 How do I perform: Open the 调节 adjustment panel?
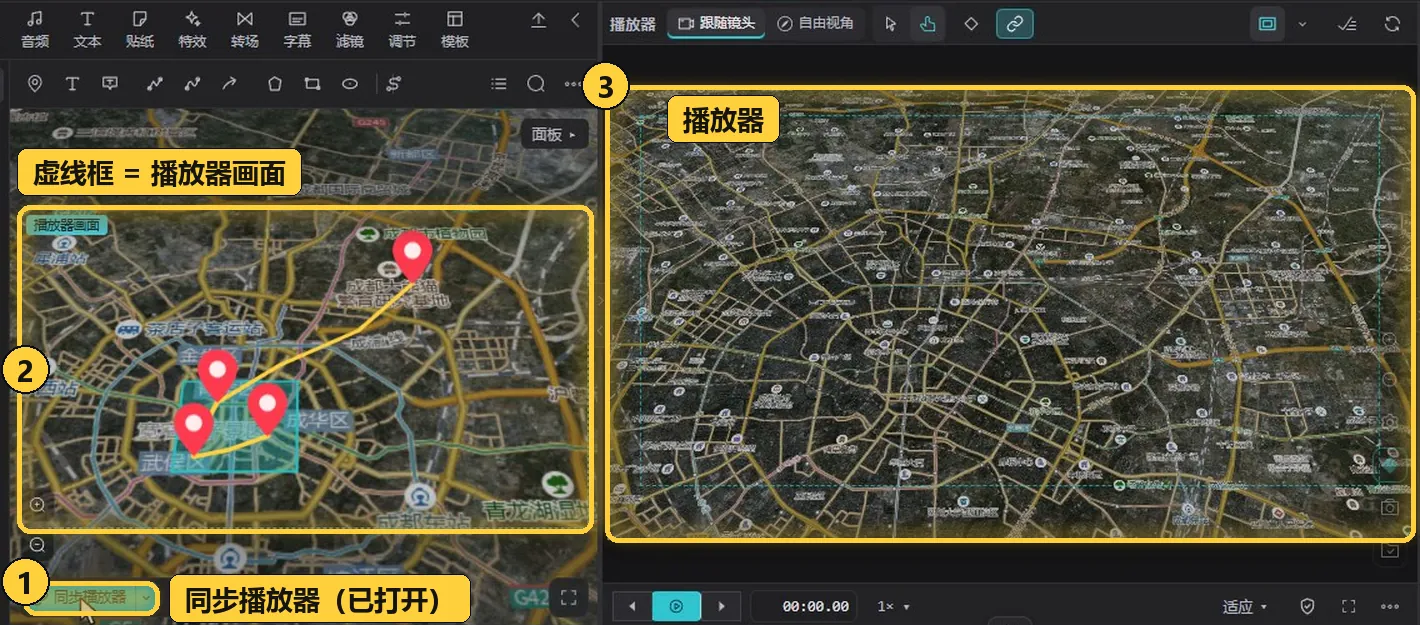[x=402, y=30]
